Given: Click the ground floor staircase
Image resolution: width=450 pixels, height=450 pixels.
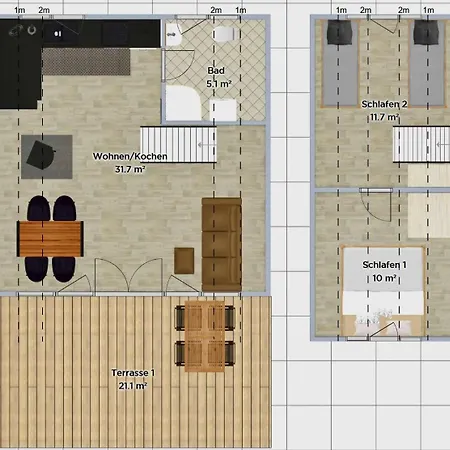Looking at the screenshot, I should [x=178, y=144].
